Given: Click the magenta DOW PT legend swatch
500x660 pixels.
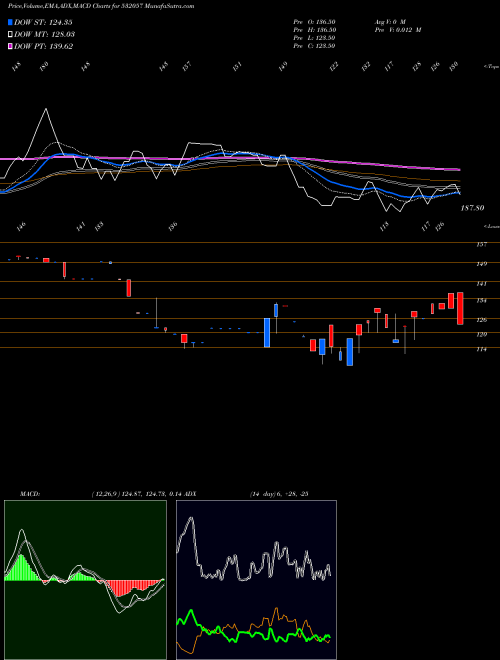Looking at the screenshot, I should point(10,46).
